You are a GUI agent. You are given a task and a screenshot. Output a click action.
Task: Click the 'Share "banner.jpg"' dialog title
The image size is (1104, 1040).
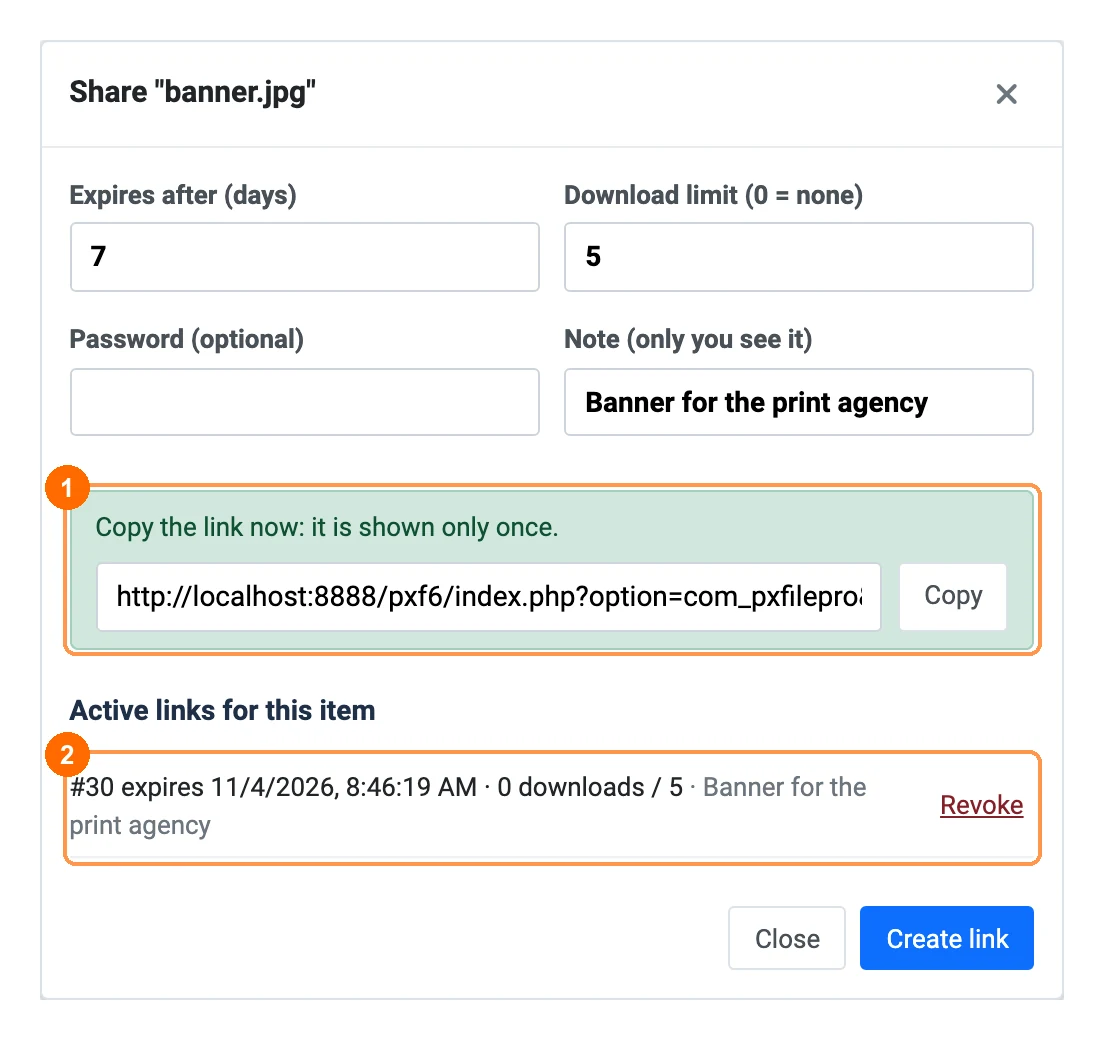point(192,92)
